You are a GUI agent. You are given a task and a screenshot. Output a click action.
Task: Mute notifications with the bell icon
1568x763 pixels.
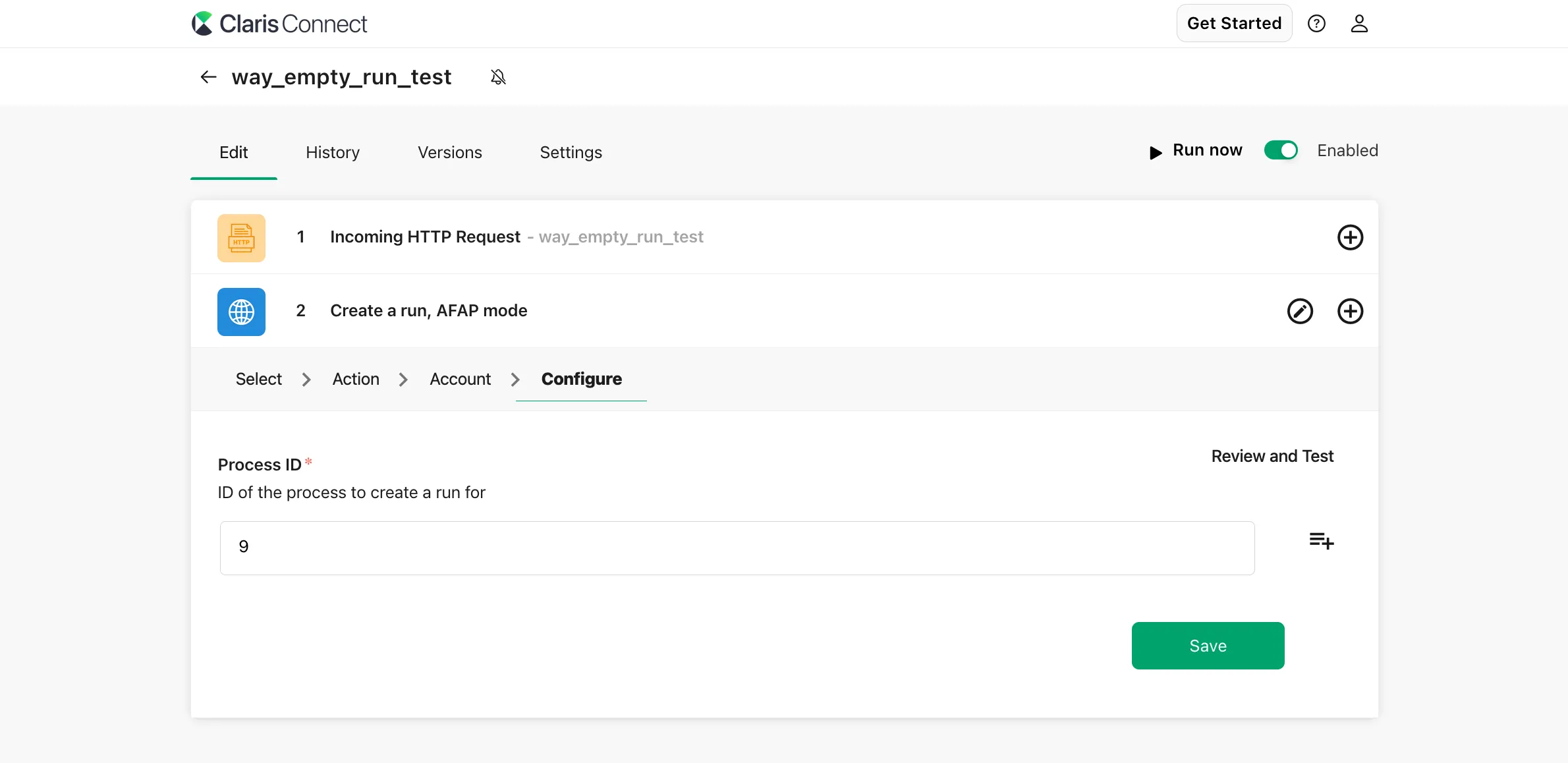[x=498, y=76]
